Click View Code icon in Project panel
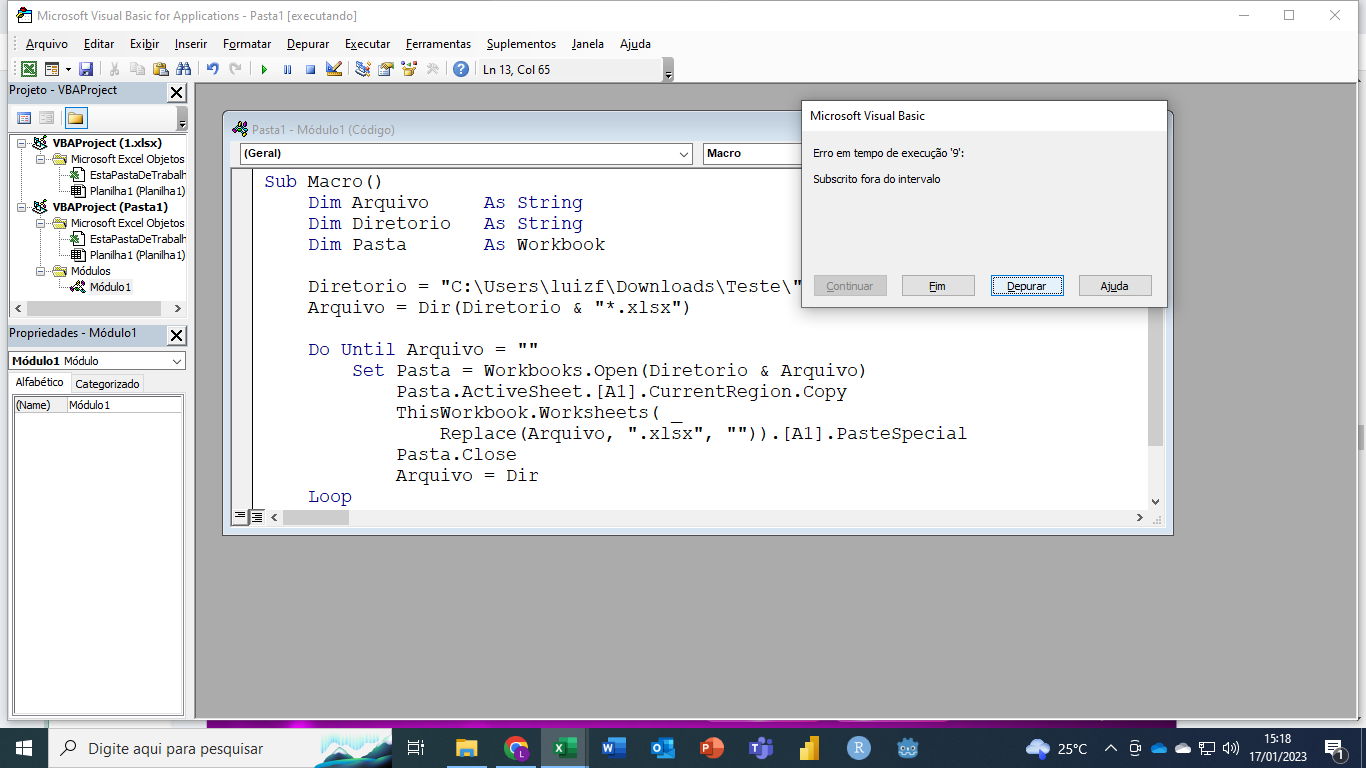The height and width of the screenshot is (768, 1366). pyautogui.click(x=24, y=118)
